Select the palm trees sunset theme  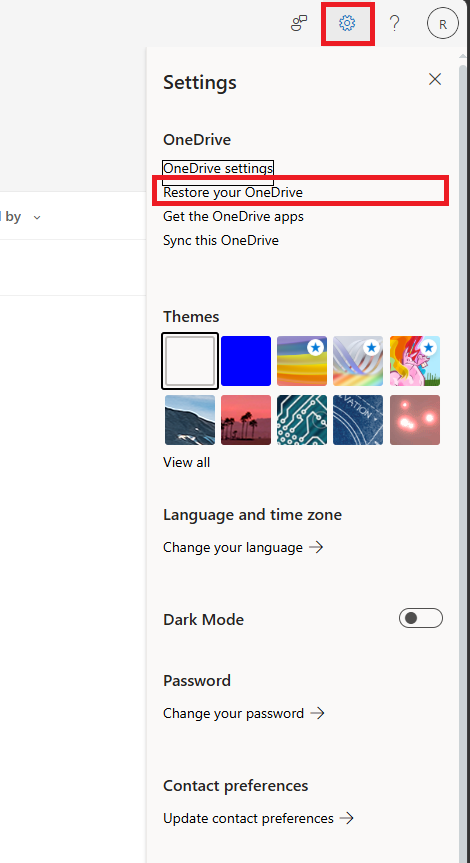tap(246, 420)
